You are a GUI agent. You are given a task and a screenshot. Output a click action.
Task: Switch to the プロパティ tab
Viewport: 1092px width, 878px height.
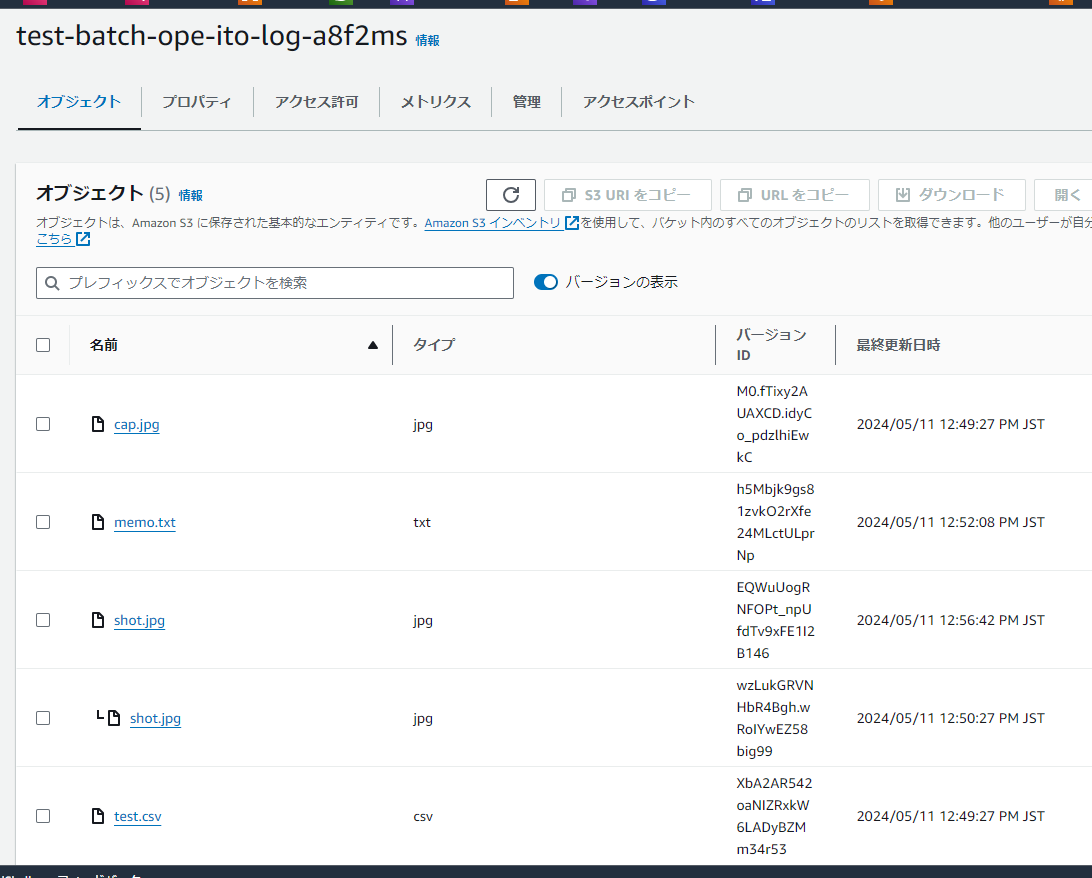pos(197,101)
